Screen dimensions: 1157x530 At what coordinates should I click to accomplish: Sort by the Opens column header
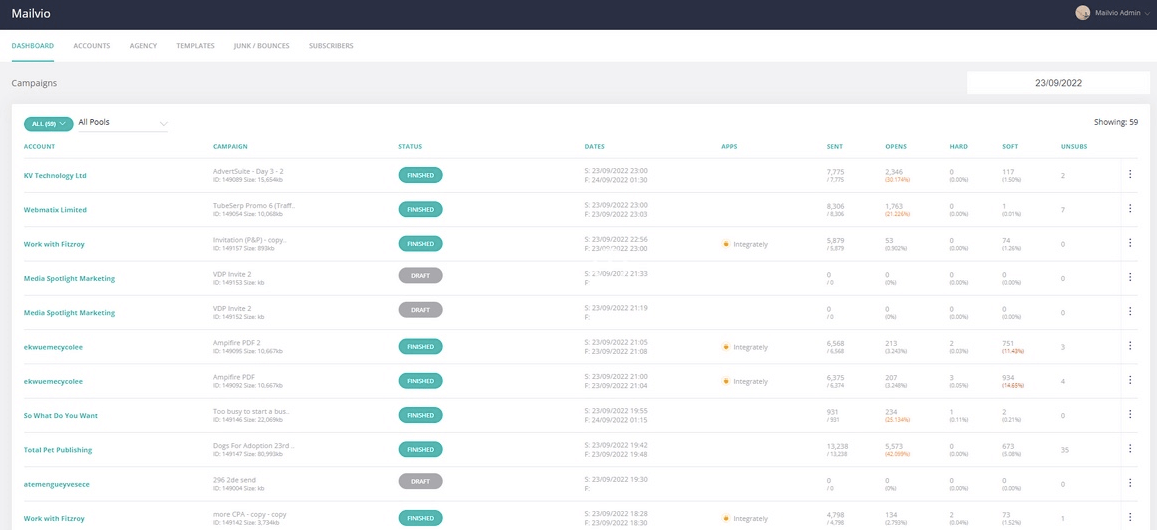(x=896, y=147)
